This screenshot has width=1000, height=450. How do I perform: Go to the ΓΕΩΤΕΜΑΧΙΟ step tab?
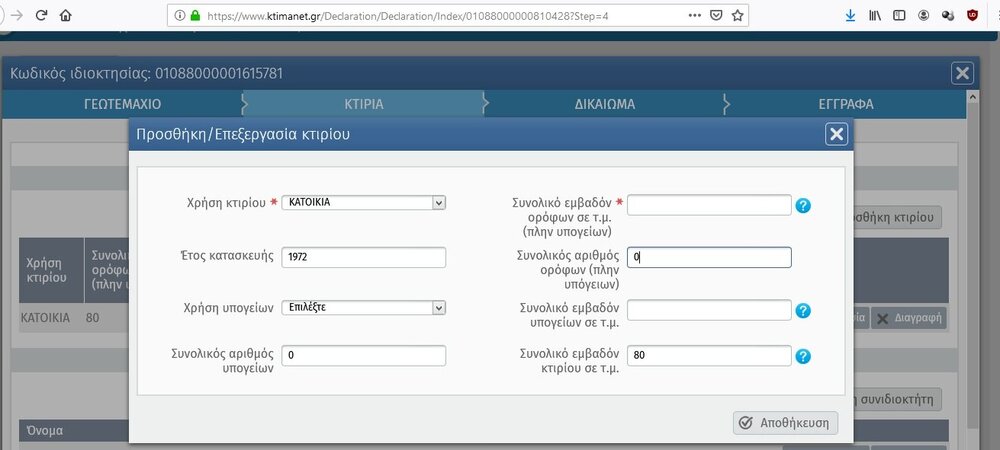click(x=122, y=104)
